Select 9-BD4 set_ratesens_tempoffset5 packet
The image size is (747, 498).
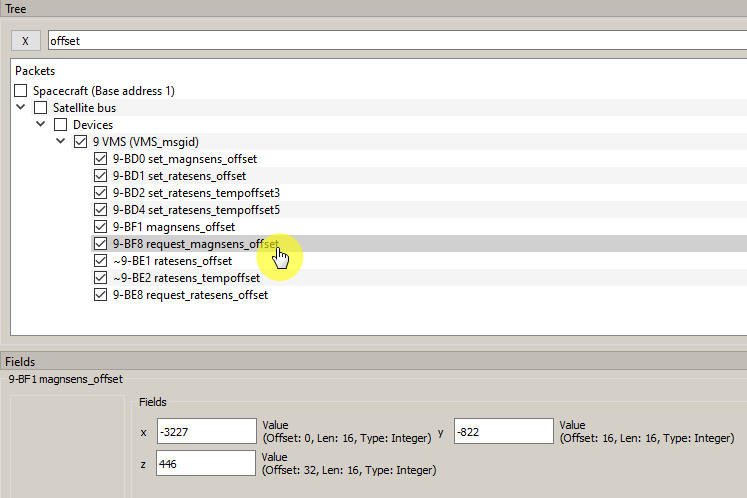(x=196, y=210)
